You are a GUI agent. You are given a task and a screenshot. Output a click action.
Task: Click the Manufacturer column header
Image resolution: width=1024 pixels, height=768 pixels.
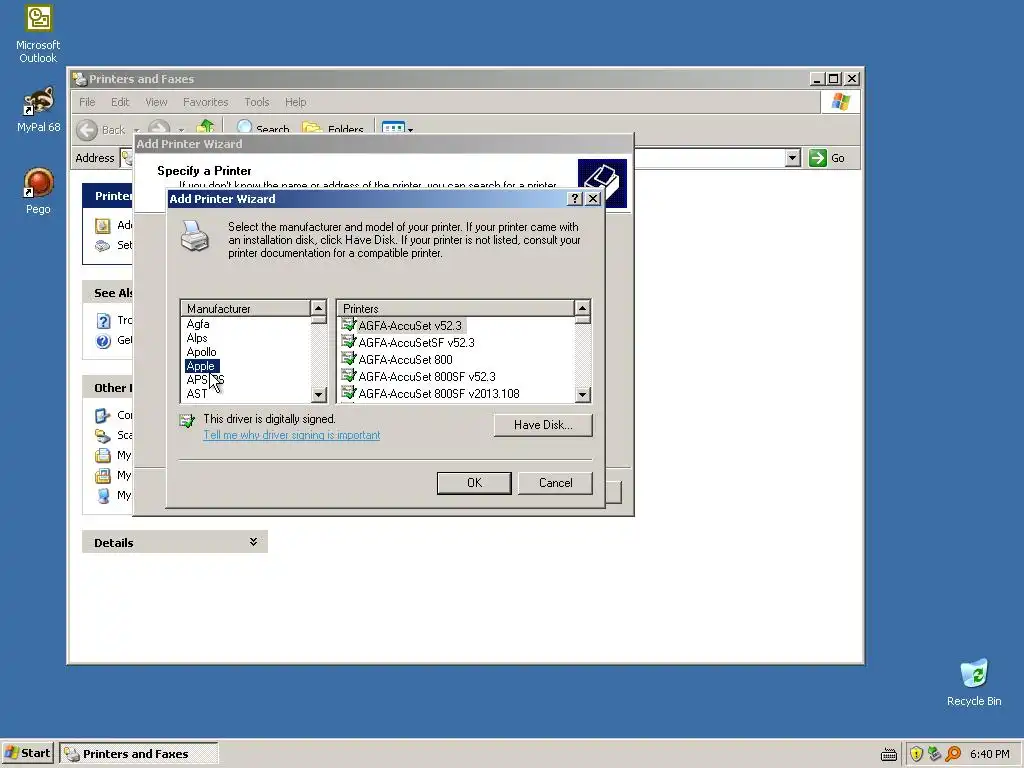245,308
